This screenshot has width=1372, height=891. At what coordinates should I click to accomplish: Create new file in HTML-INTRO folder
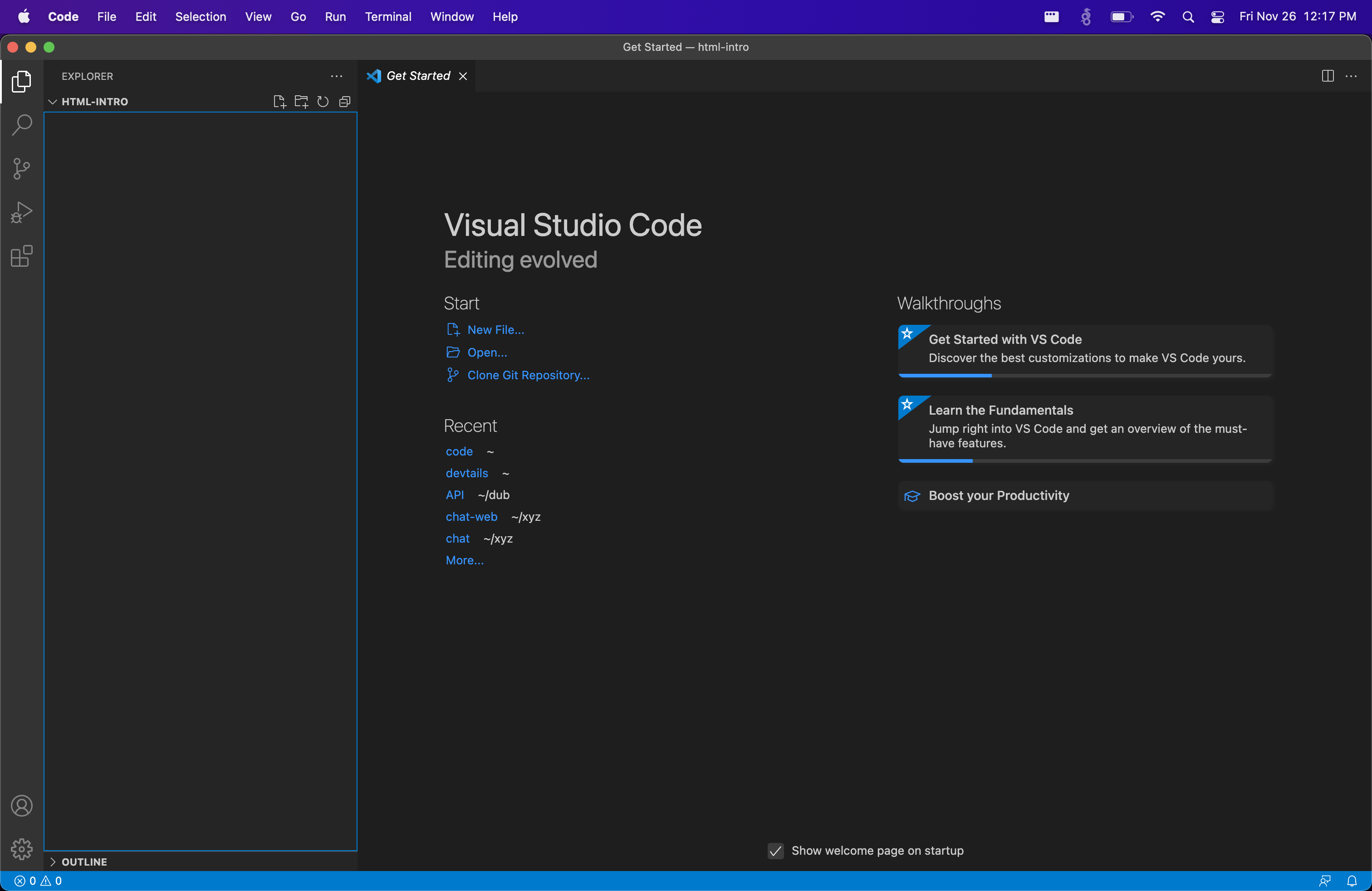coord(279,102)
